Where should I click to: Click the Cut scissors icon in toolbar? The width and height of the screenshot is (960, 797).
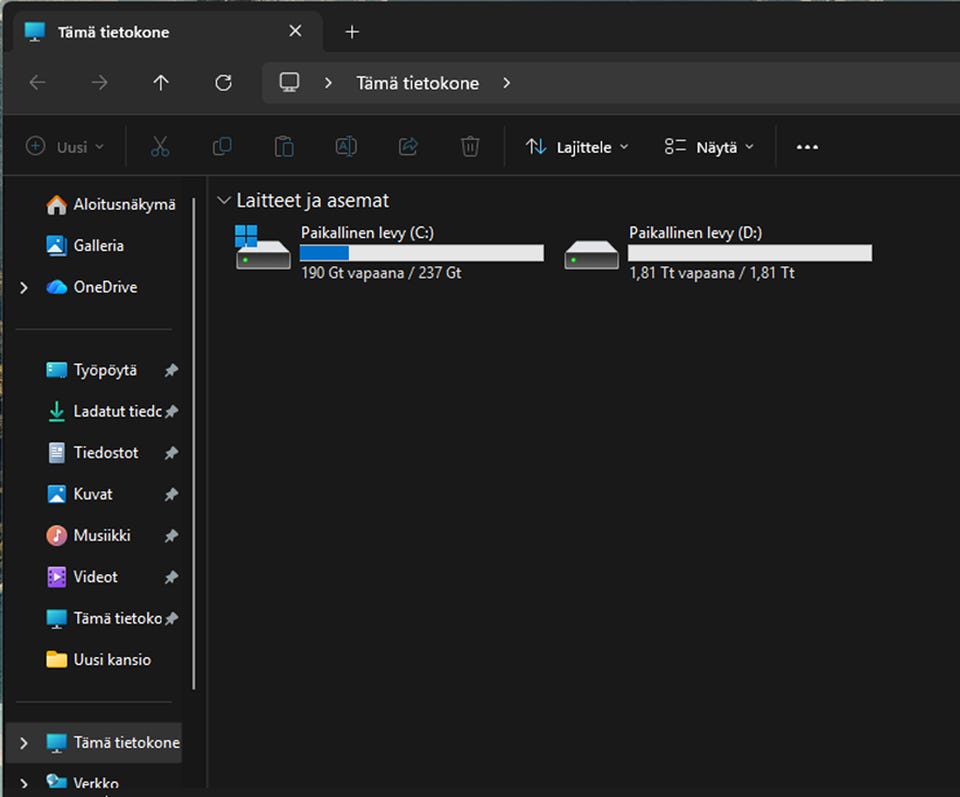160,147
